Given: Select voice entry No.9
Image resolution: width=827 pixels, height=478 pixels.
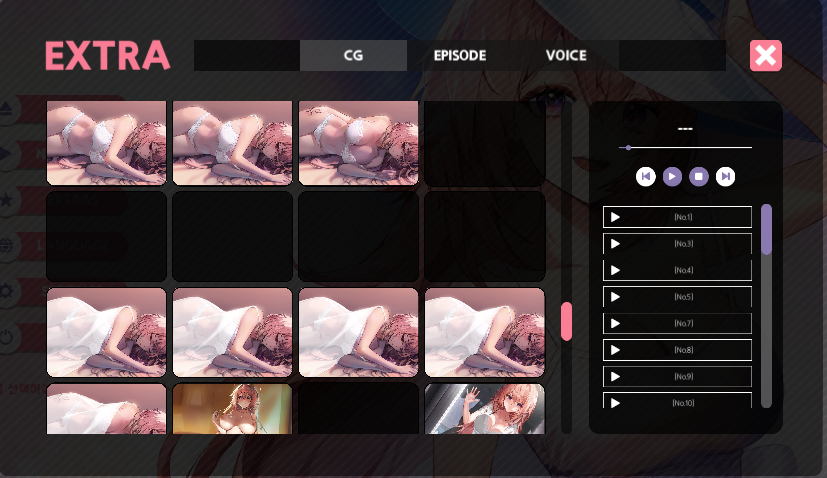Looking at the screenshot, I should [x=677, y=376].
